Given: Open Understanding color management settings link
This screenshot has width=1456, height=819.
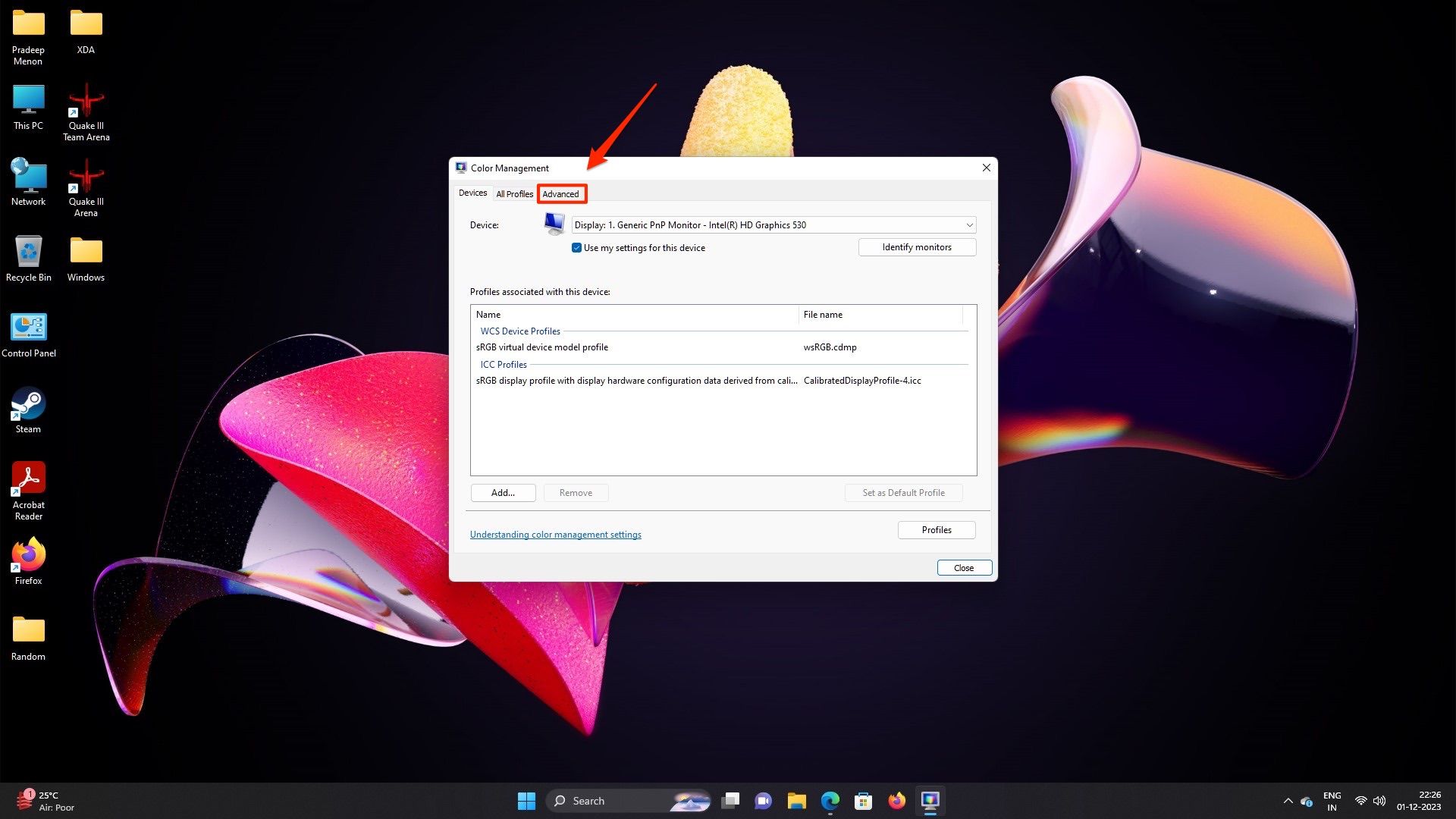Looking at the screenshot, I should click(x=555, y=534).
